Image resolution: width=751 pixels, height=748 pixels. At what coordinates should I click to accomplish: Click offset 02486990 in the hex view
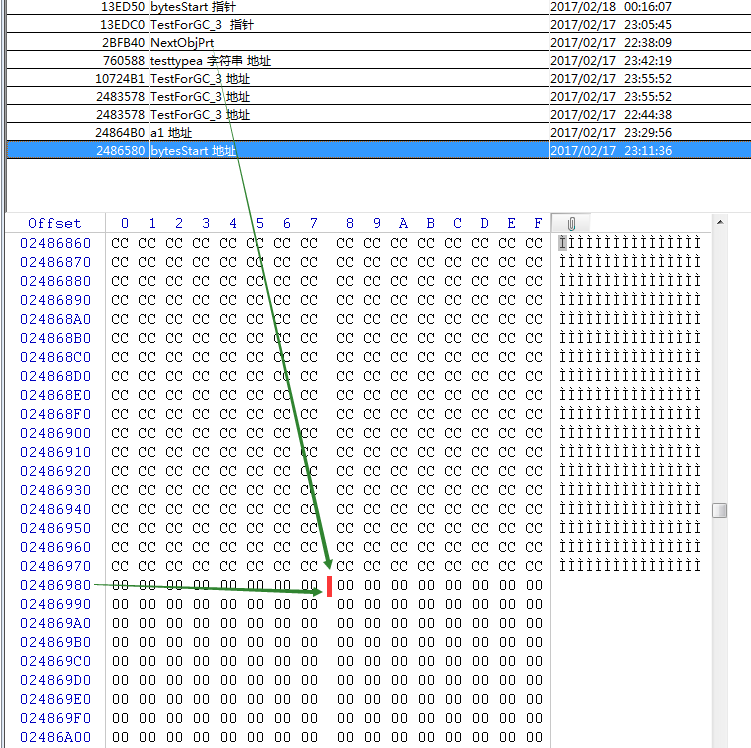(56, 604)
